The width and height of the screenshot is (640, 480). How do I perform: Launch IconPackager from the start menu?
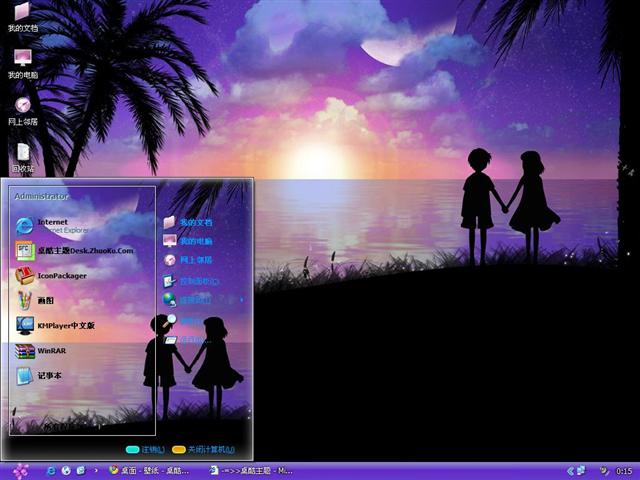tap(51, 276)
